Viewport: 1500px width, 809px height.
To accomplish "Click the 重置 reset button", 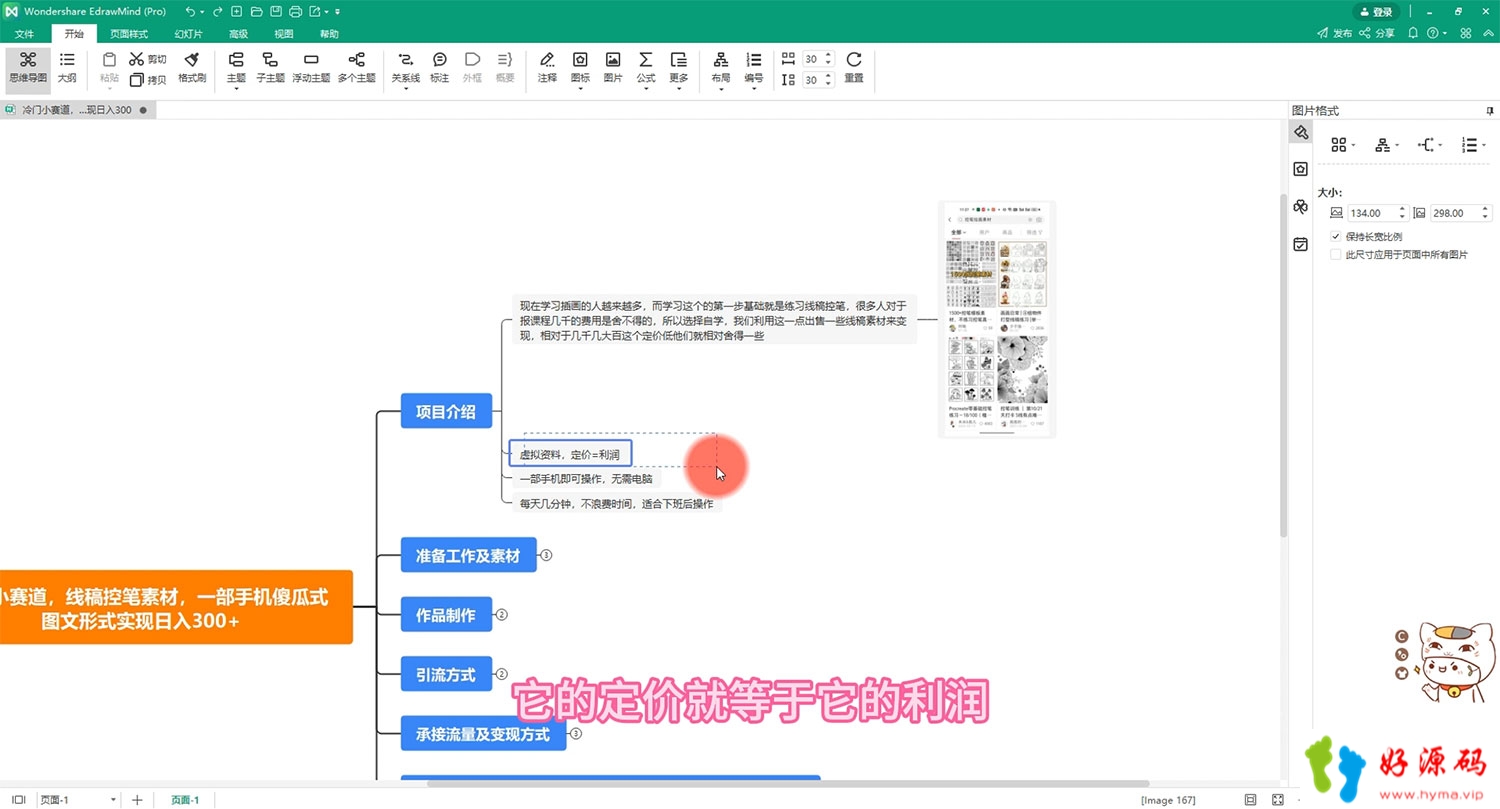I will tap(854, 68).
